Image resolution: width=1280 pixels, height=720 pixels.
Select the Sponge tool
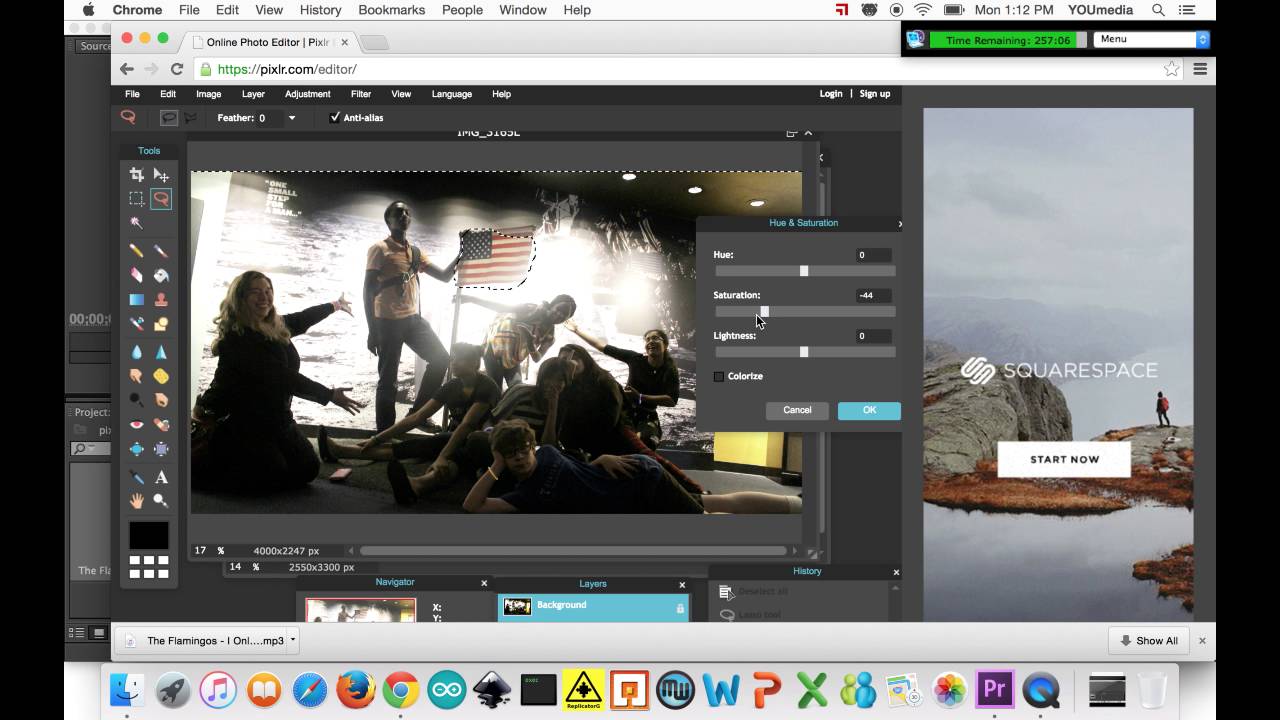[161, 376]
